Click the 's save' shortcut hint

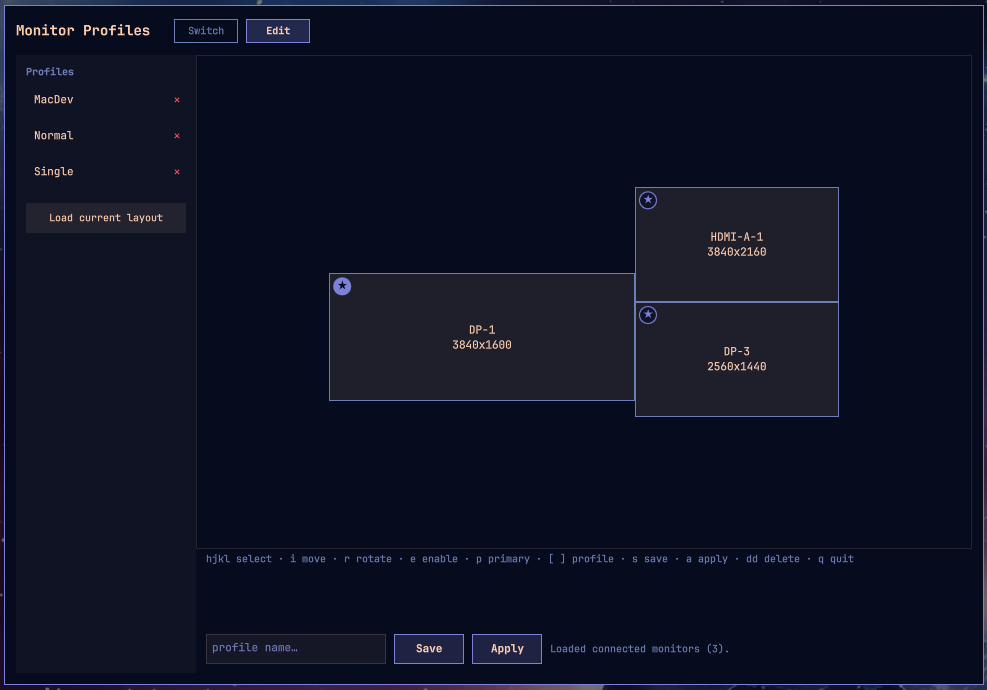[x=650, y=558]
